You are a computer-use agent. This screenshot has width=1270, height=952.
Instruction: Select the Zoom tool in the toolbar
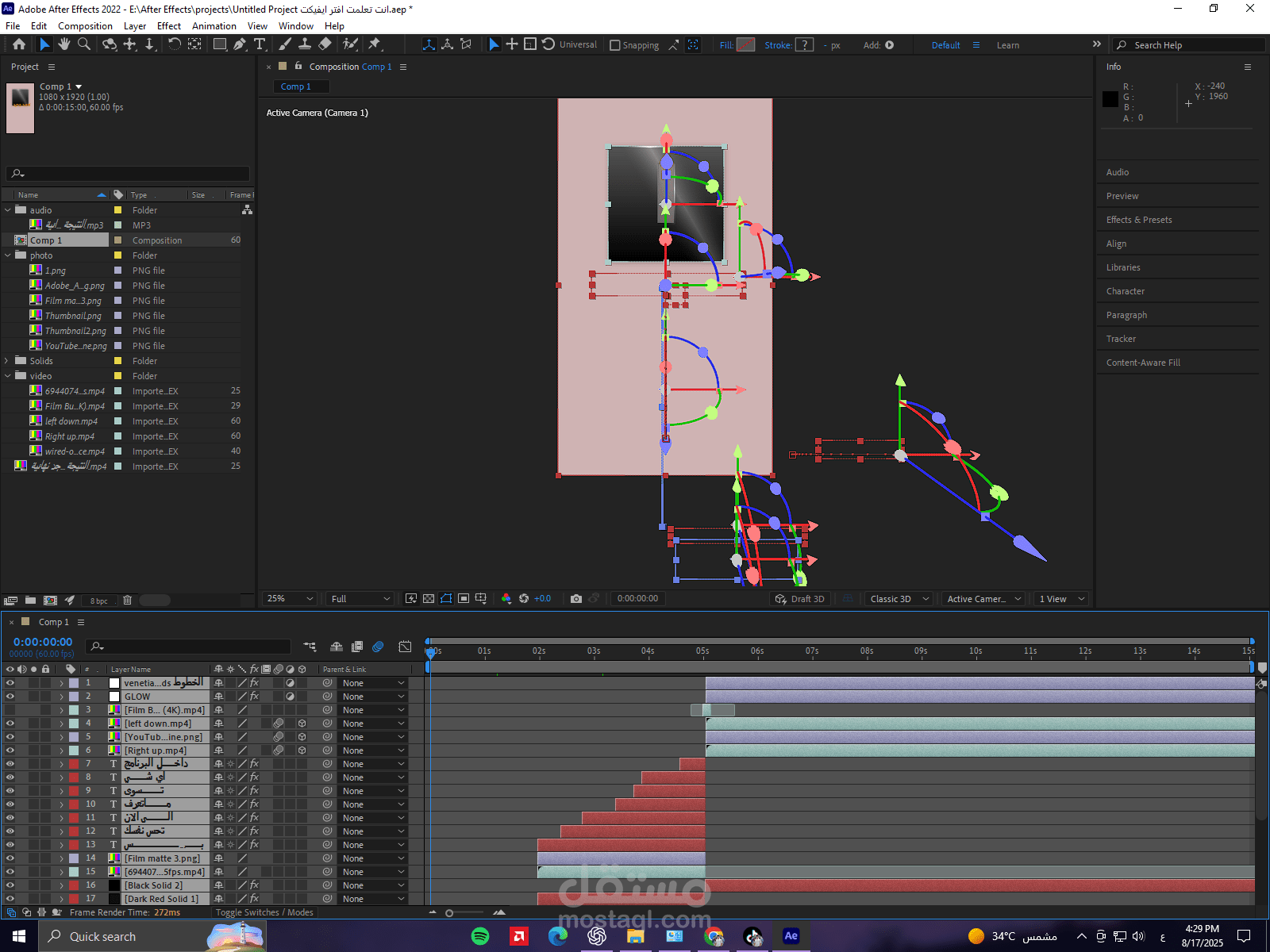tap(83, 44)
